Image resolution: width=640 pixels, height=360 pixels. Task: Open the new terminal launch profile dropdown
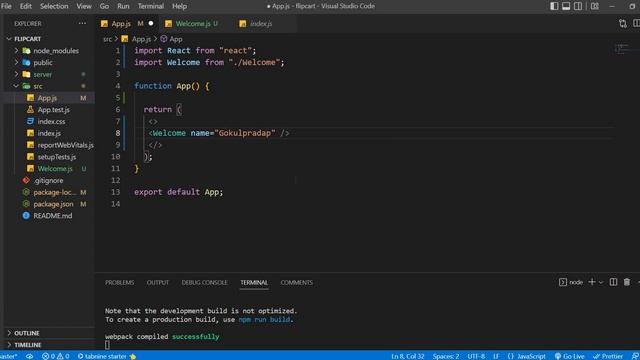601,282
